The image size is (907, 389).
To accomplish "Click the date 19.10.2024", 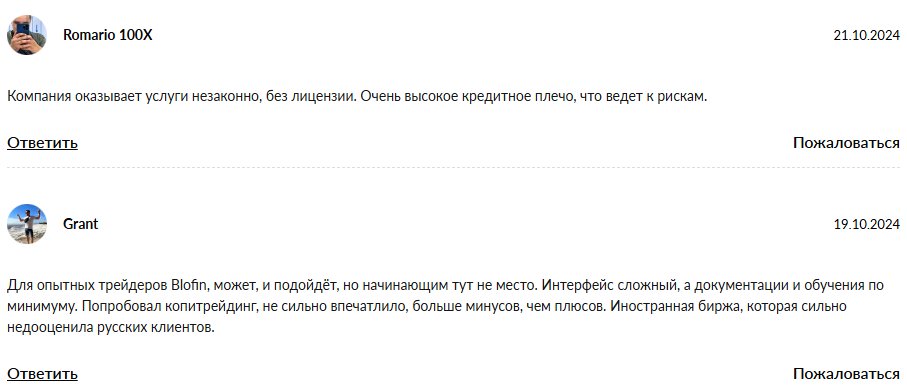I will 867,225.
